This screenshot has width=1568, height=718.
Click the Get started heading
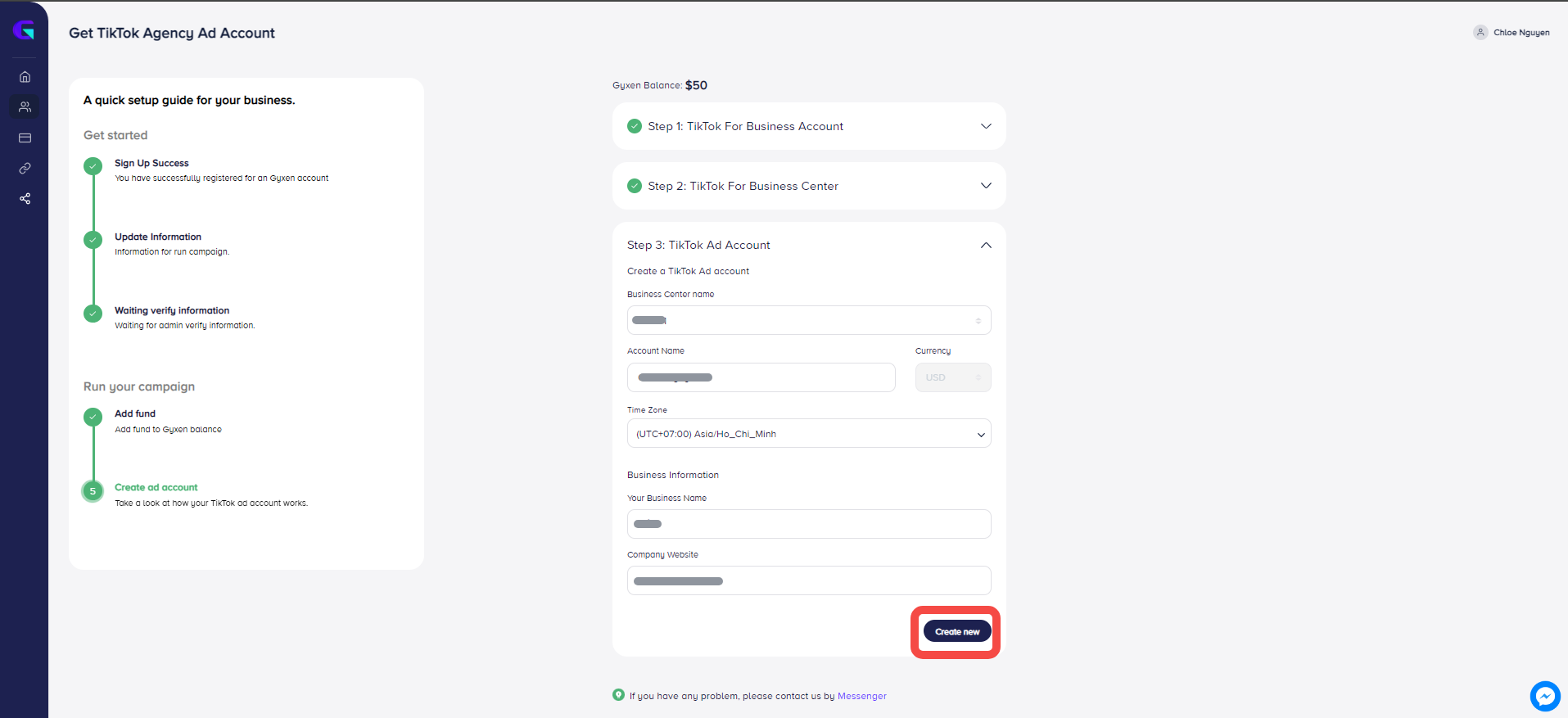(x=115, y=135)
